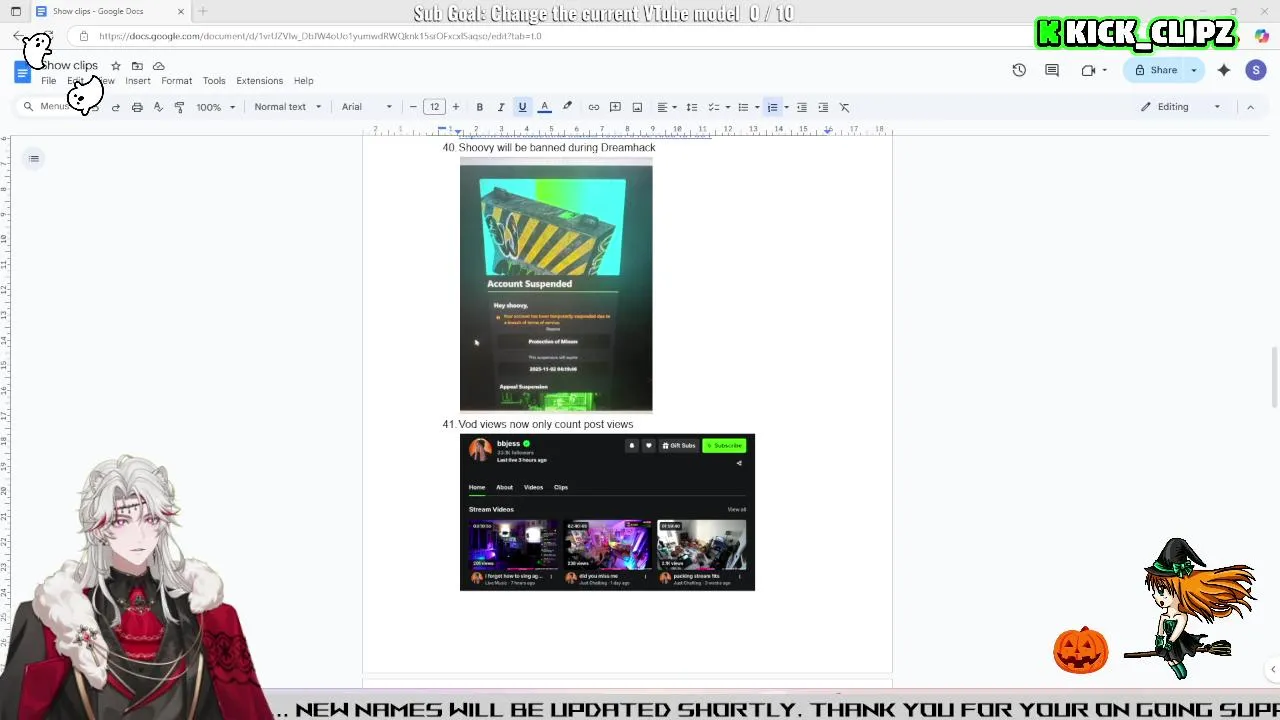Click the Redo arrow icon
Screen dimensions: 1280x720
click(x=116, y=107)
